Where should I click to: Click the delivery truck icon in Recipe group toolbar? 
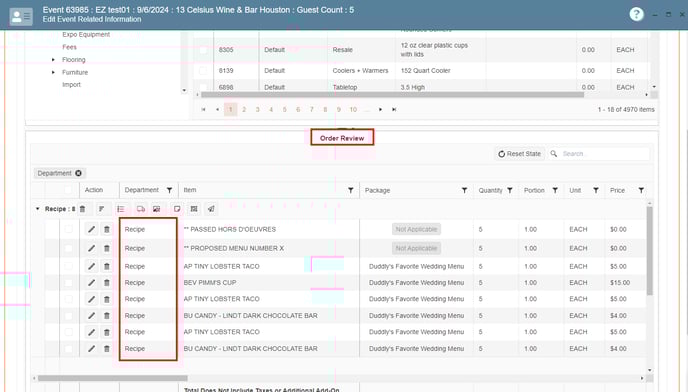click(140, 209)
